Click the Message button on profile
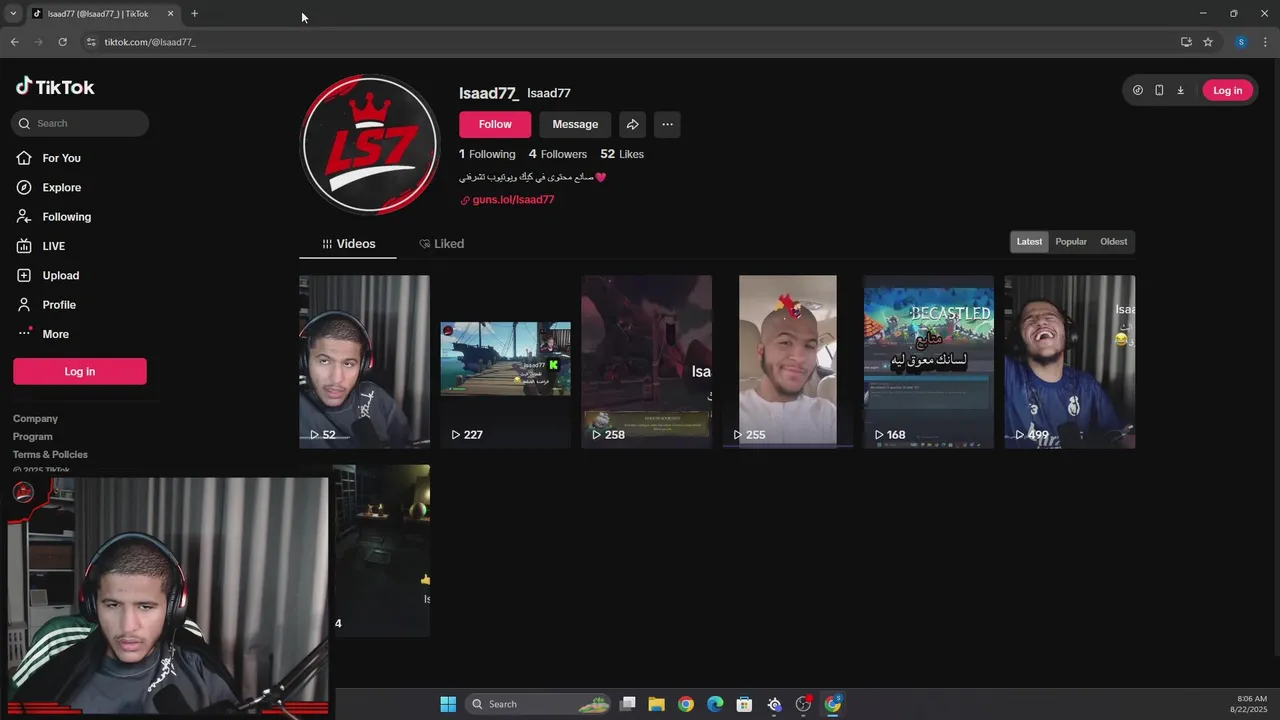The width and height of the screenshot is (1280, 720). pyautogui.click(x=575, y=124)
